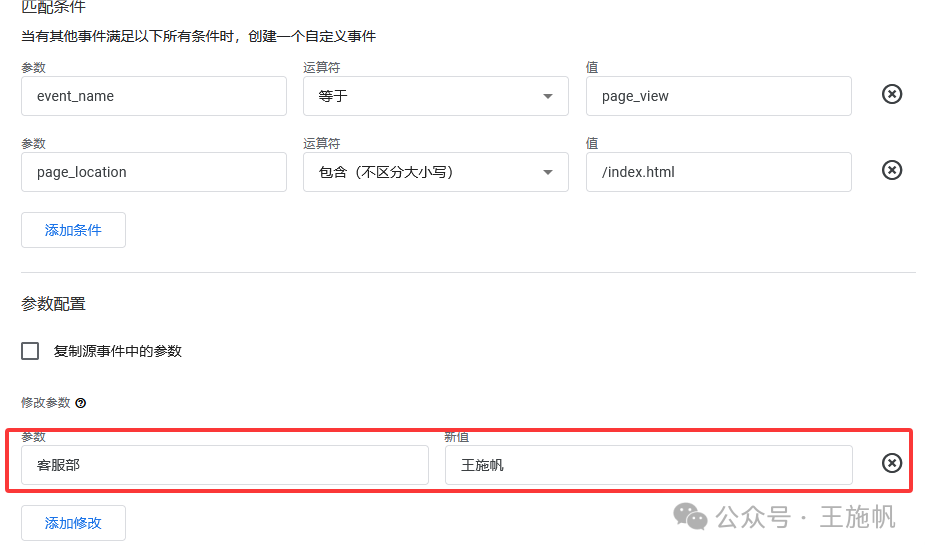Focus the event_name parameter field

[x=154, y=96]
